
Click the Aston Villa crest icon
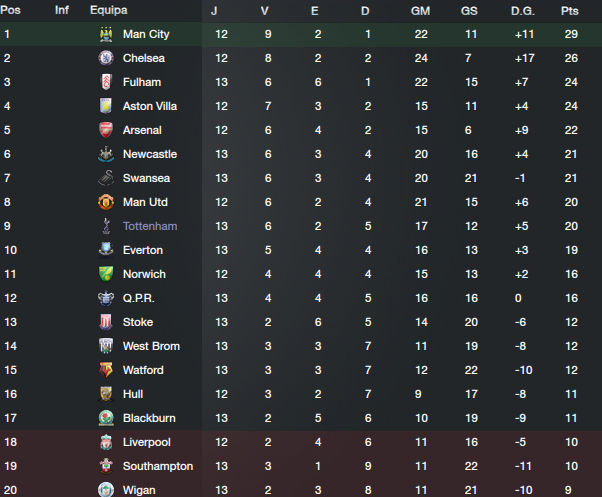(105, 106)
